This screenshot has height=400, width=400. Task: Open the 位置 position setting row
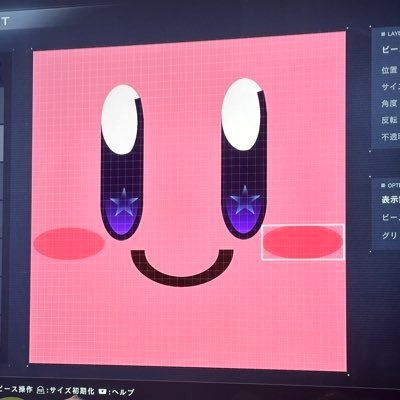click(389, 70)
